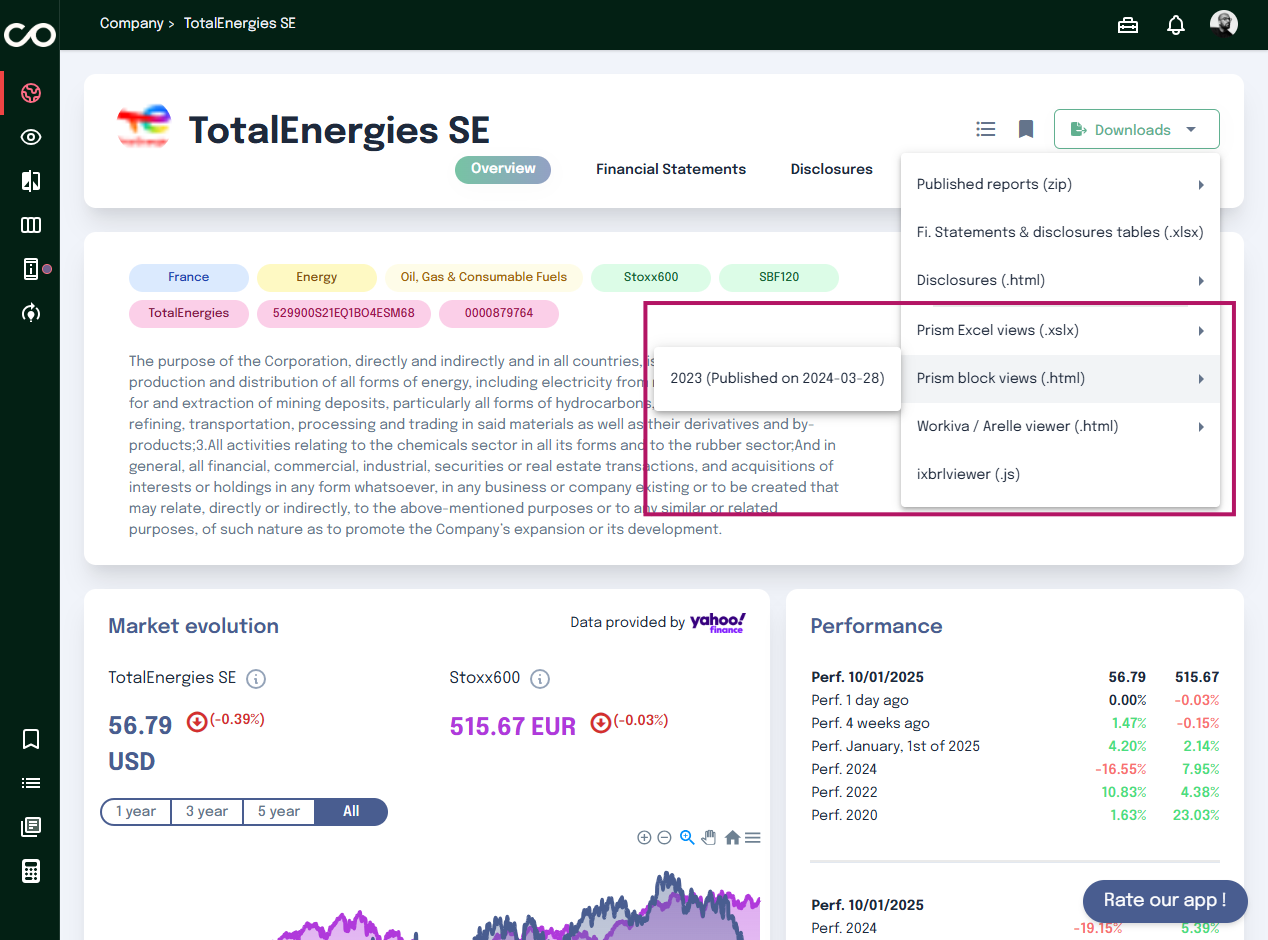
Task: Click bookmark icon beside the Downloads button
Action: pyautogui.click(x=1025, y=129)
